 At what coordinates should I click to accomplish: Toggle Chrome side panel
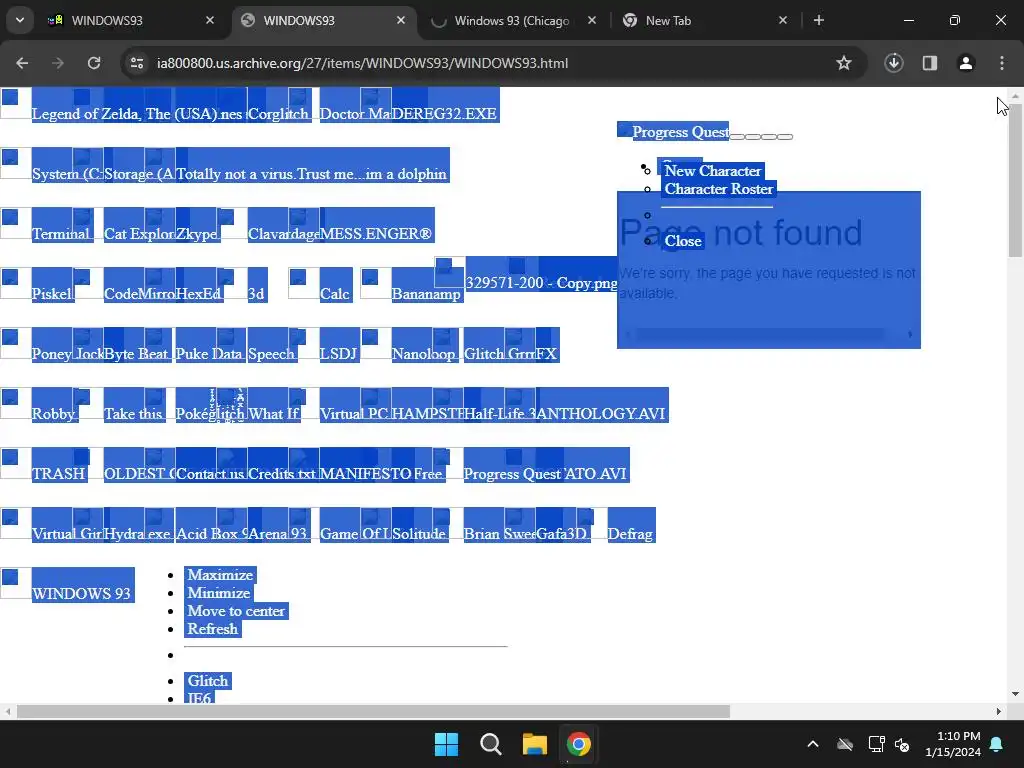930,63
